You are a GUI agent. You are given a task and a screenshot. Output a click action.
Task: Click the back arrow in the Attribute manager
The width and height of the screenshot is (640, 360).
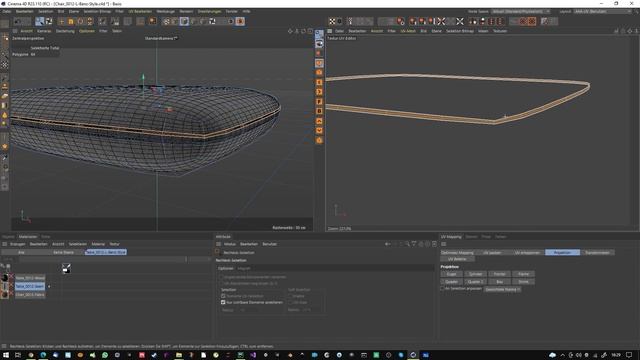coord(387,244)
